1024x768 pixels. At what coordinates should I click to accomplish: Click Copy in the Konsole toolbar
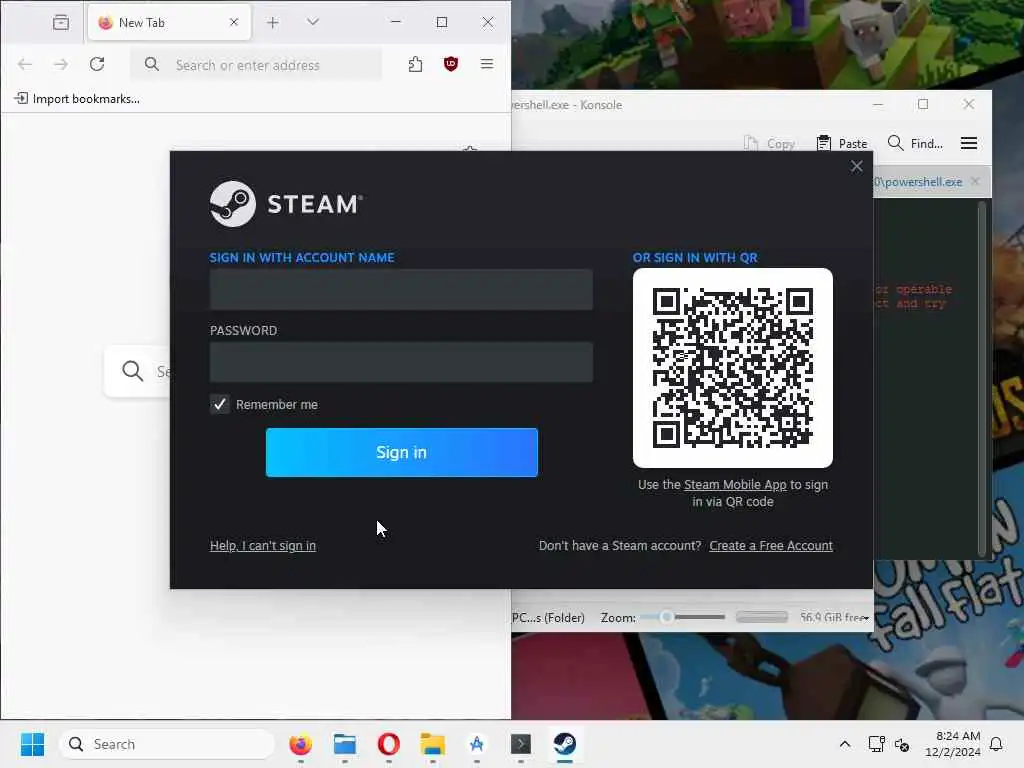(769, 143)
